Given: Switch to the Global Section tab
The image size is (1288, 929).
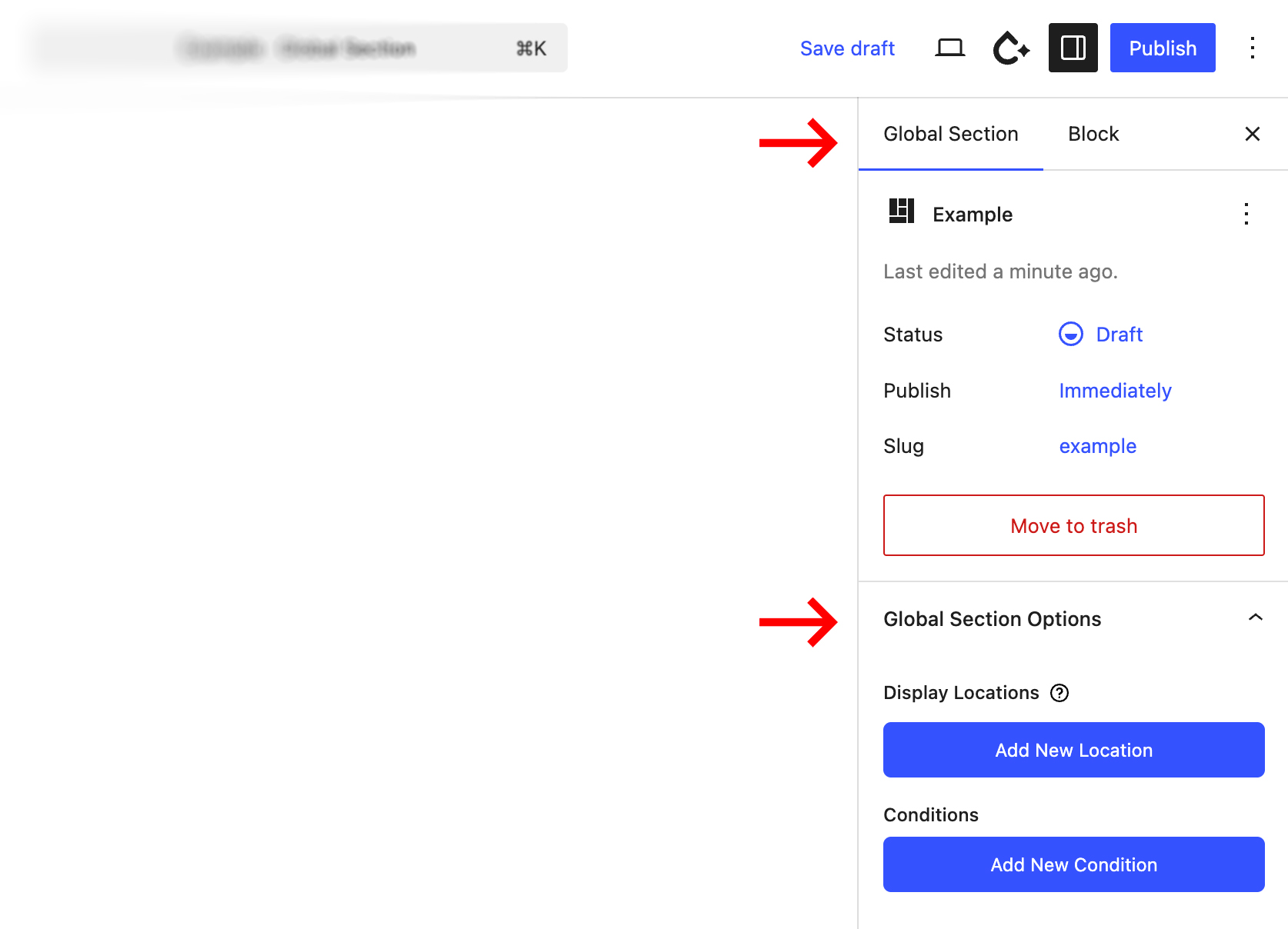Looking at the screenshot, I should pyautogui.click(x=950, y=134).
